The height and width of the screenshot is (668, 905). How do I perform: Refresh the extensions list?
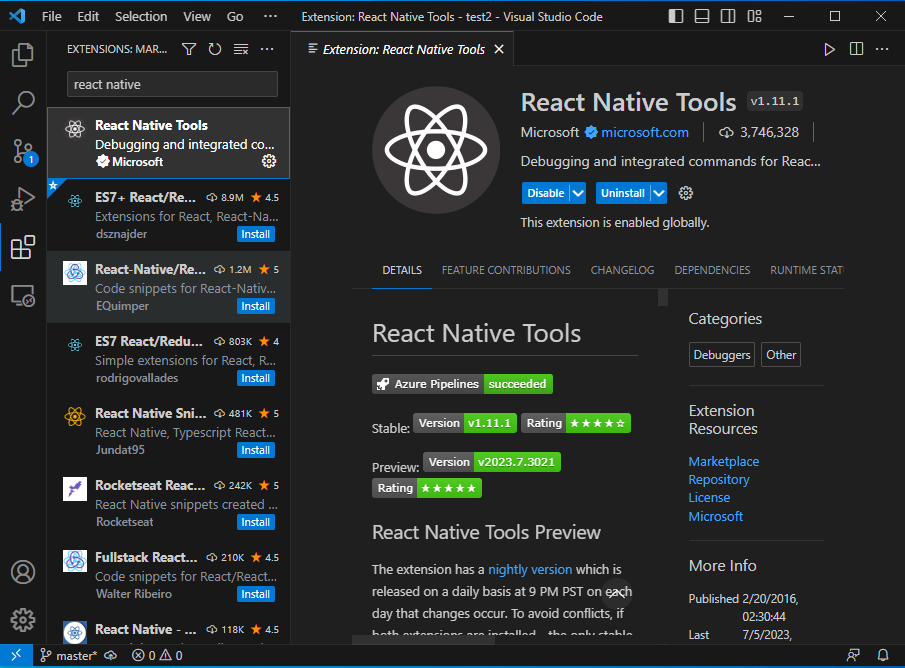pos(213,48)
